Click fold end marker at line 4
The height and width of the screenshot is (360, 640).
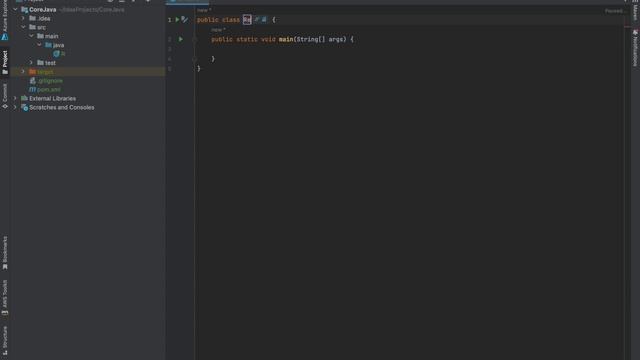[x=195, y=59]
